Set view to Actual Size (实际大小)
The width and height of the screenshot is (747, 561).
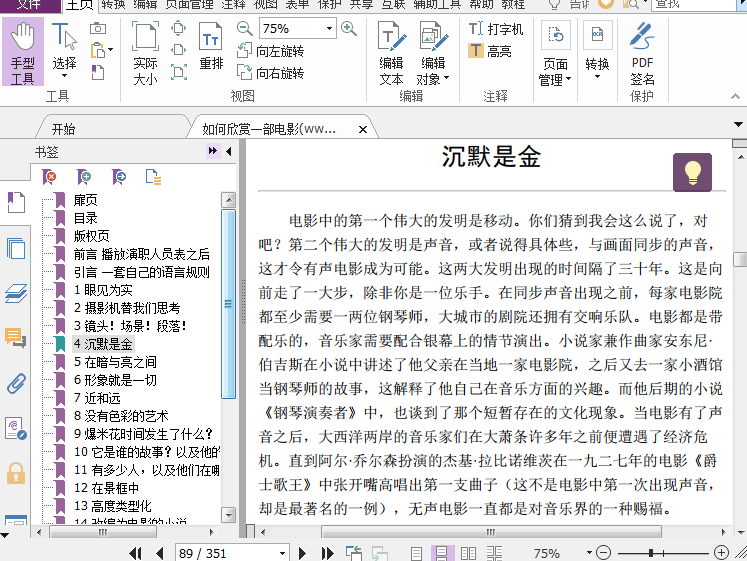tap(145, 52)
